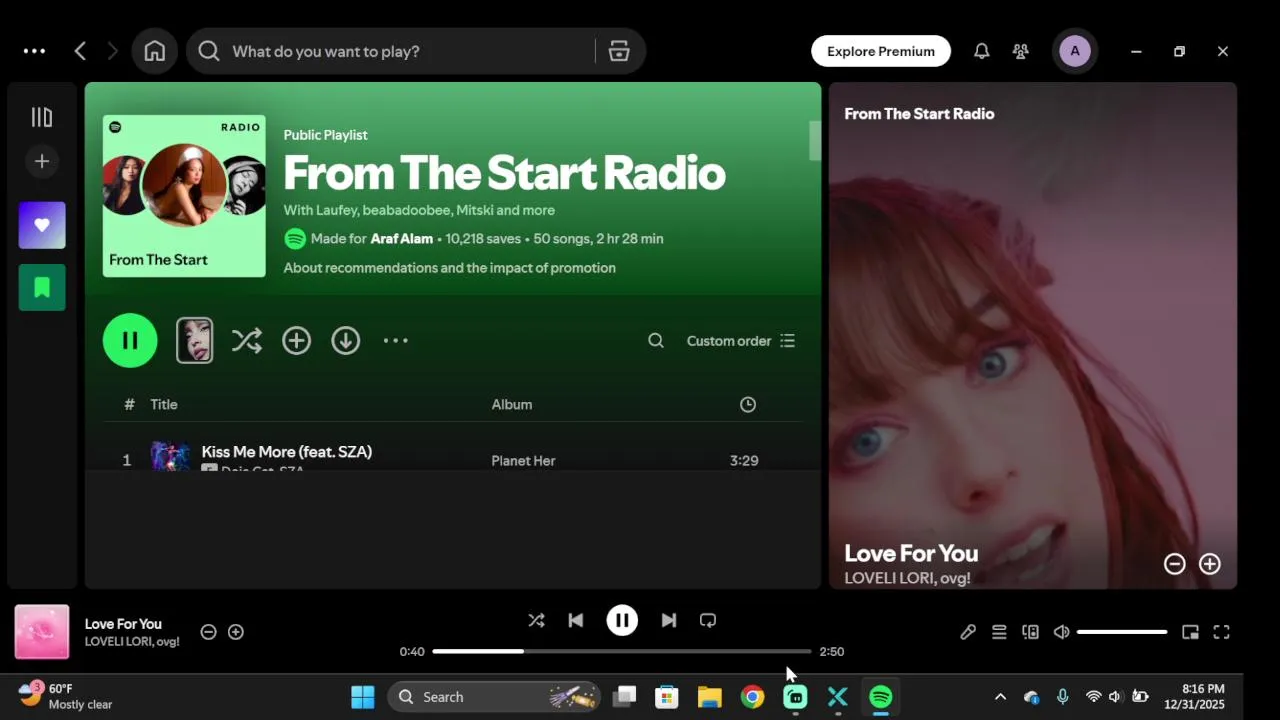The width and height of the screenshot is (1280, 720).
Task: Open the What's New notifications bell
Action: (x=982, y=51)
